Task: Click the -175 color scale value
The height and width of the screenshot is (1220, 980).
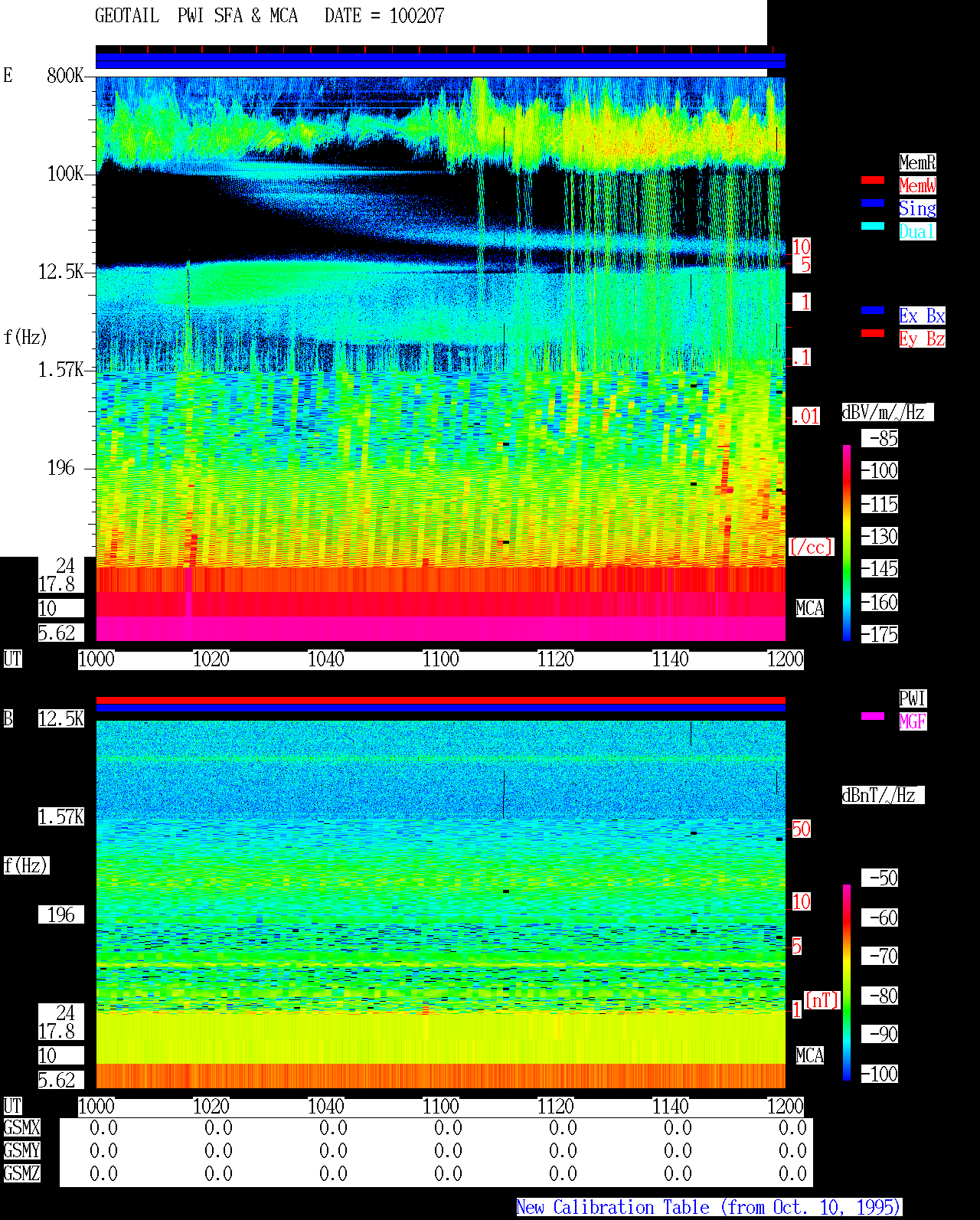Action: (x=880, y=634)
